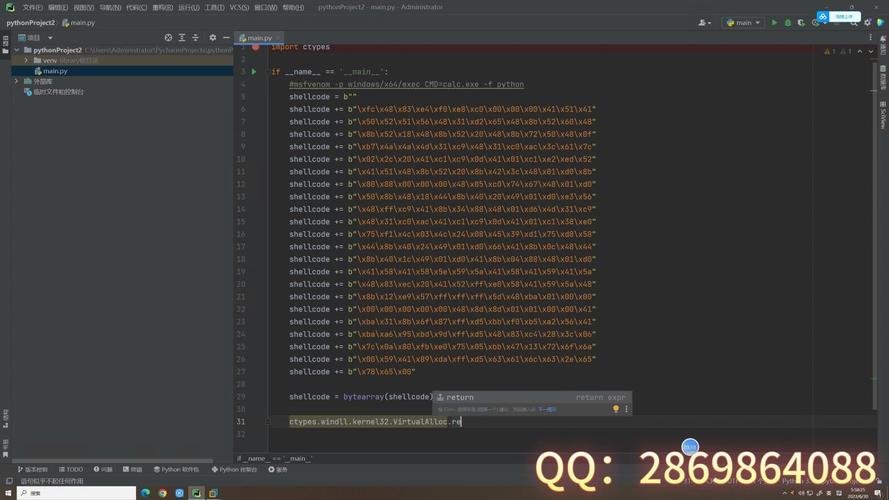Click the lightbulb icon in completion popup
The width and height of the screenshot is (889, 500).
pos(616,409)
